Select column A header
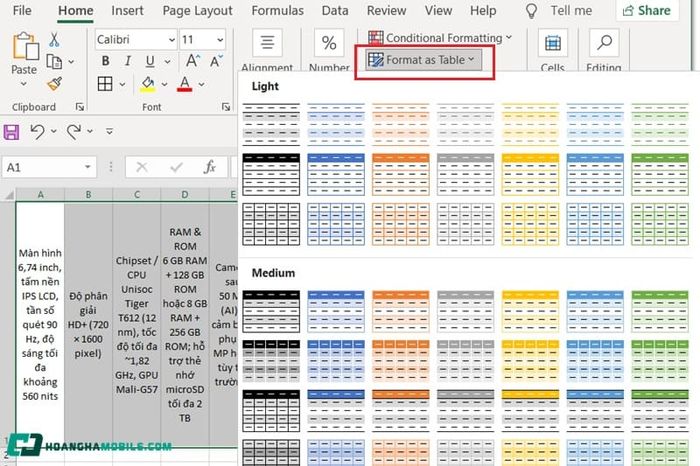This screenshot has height=466, width=700. pos(41,195)
